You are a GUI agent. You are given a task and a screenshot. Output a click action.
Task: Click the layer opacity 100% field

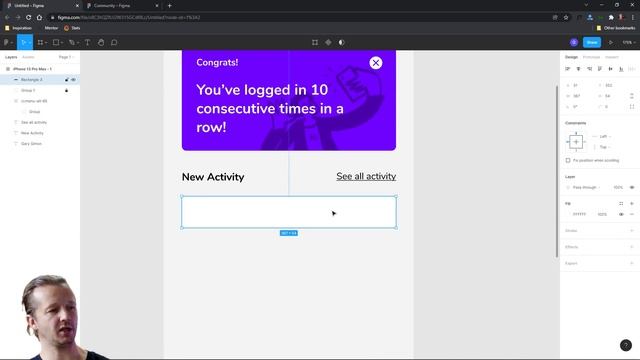tap(618, 187)
